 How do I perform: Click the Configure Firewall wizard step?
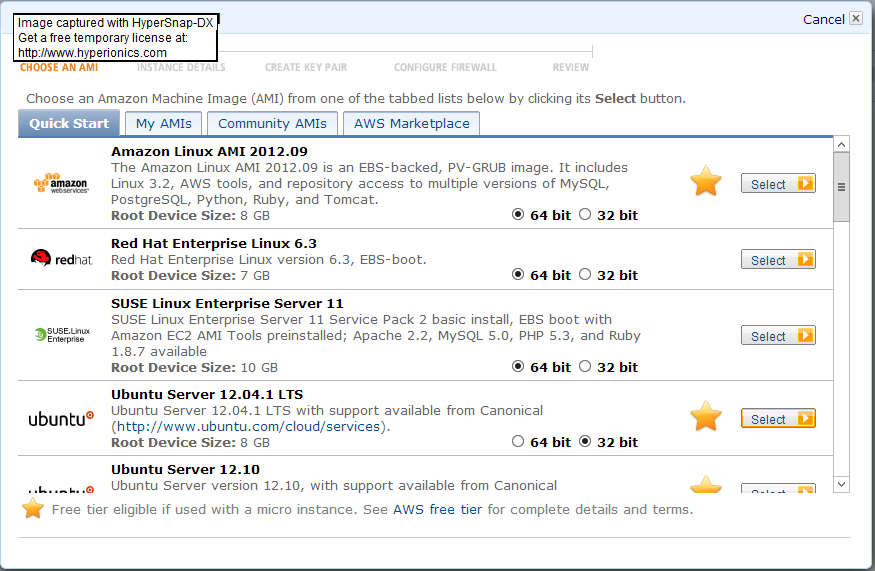click(445, 68)
